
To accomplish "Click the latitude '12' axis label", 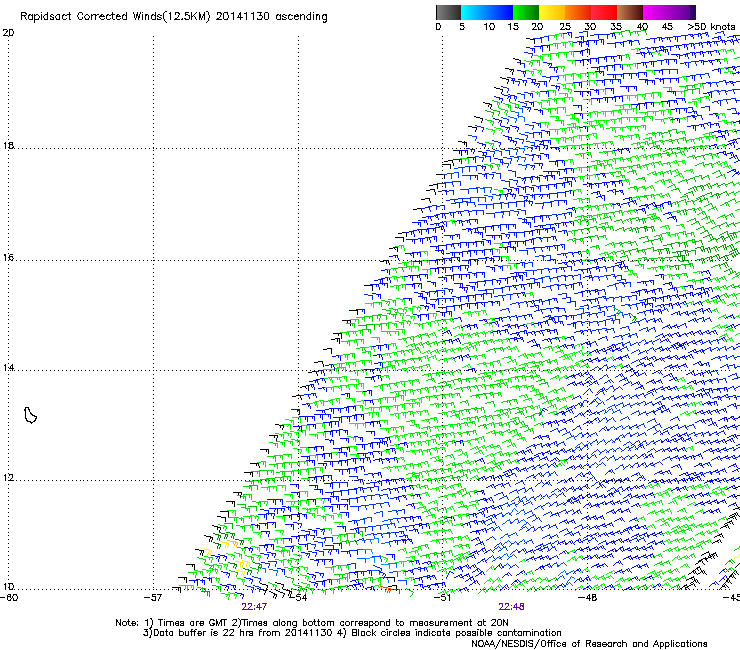I will click(8, 478).
